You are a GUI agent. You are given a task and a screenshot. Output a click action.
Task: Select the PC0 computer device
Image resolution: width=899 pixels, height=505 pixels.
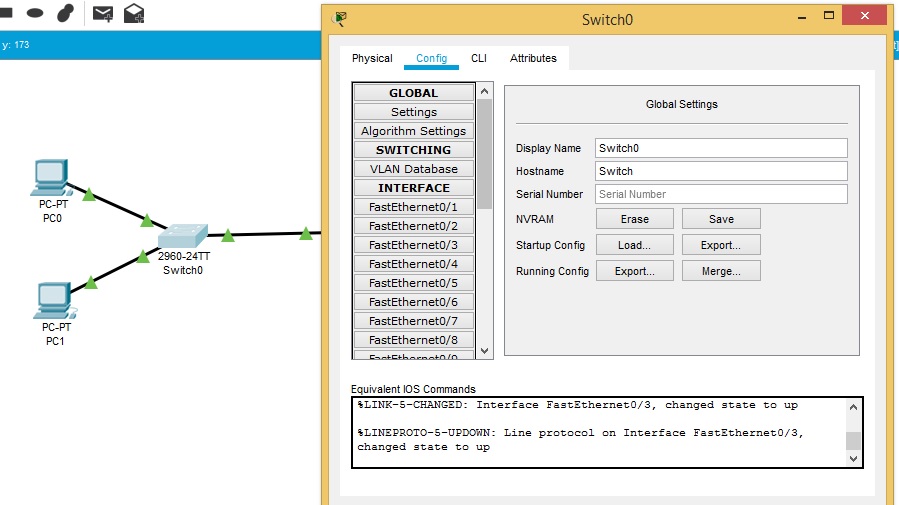point(51,179)
